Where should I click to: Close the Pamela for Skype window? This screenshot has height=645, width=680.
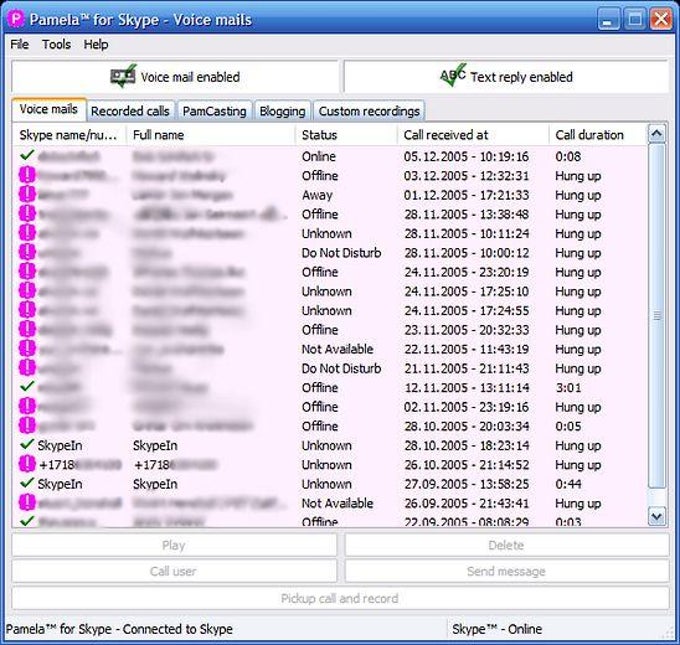pos(661,19)
